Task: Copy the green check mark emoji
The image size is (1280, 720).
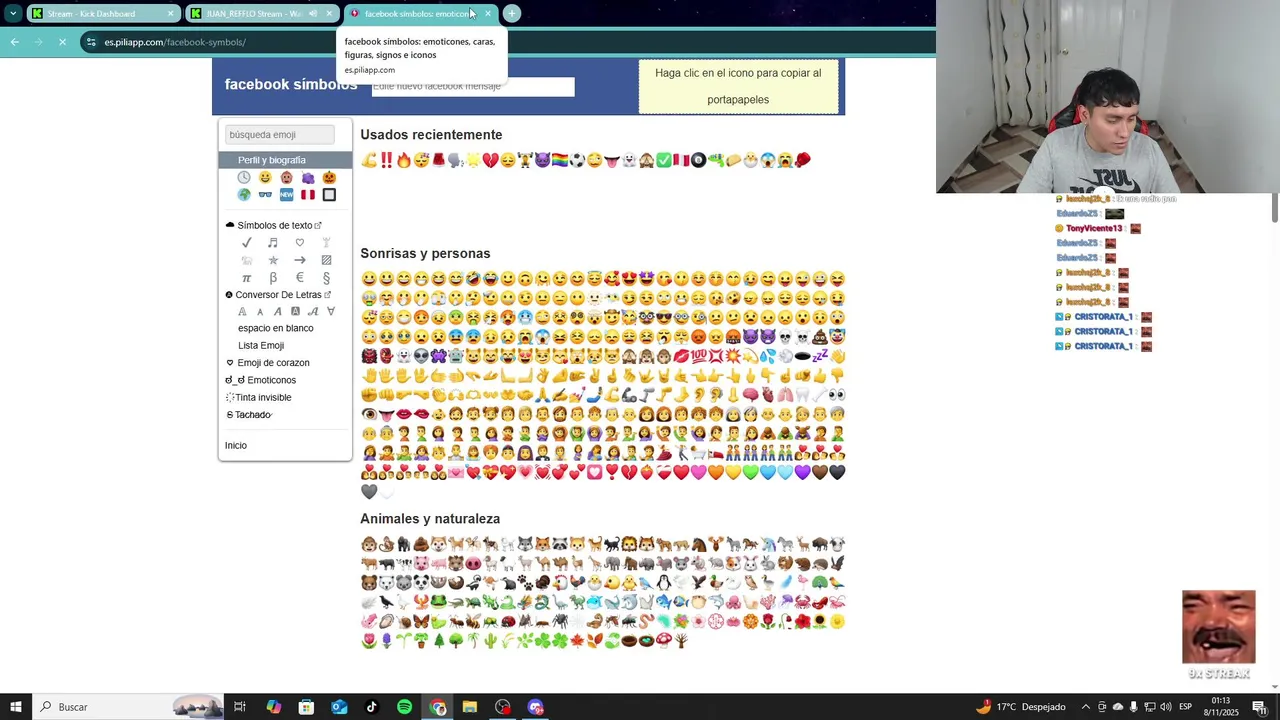Action: [x=663, y=160]
